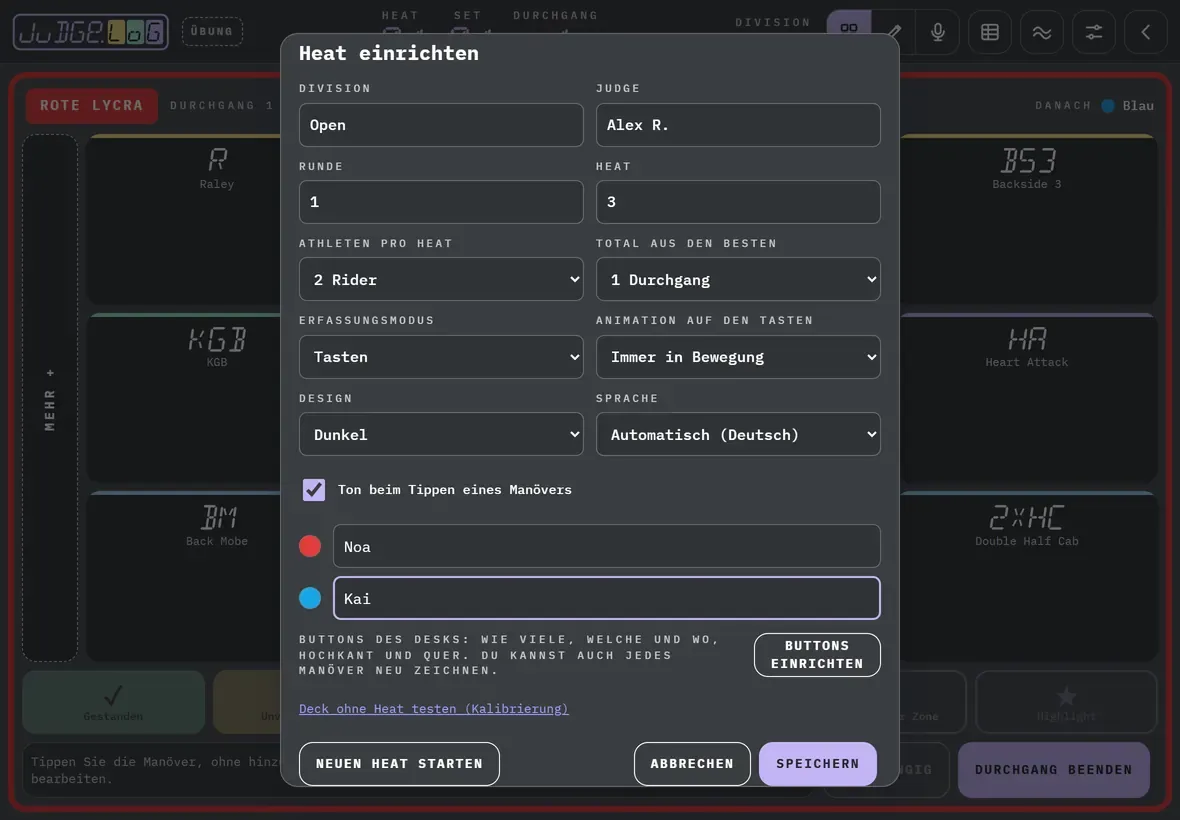Open the Sprache language dropdown
Viewport: 1180px width, 820px height.
coord(738,434)
